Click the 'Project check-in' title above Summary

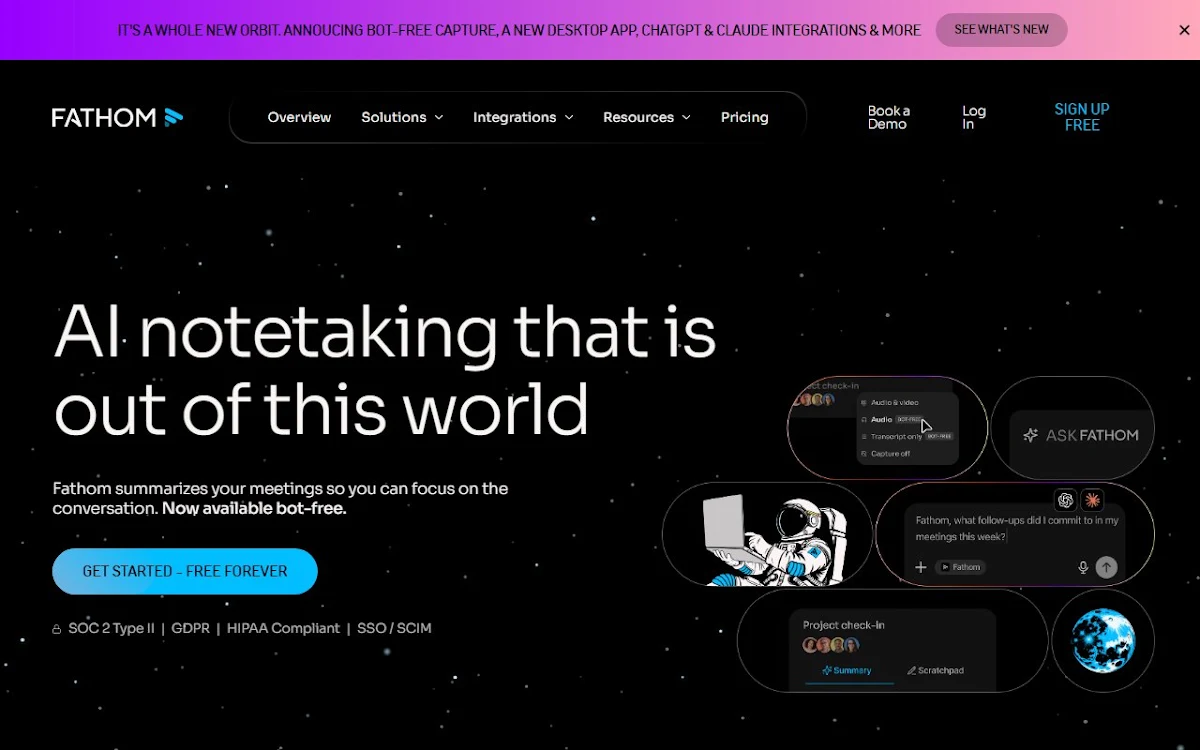(844, 625)
